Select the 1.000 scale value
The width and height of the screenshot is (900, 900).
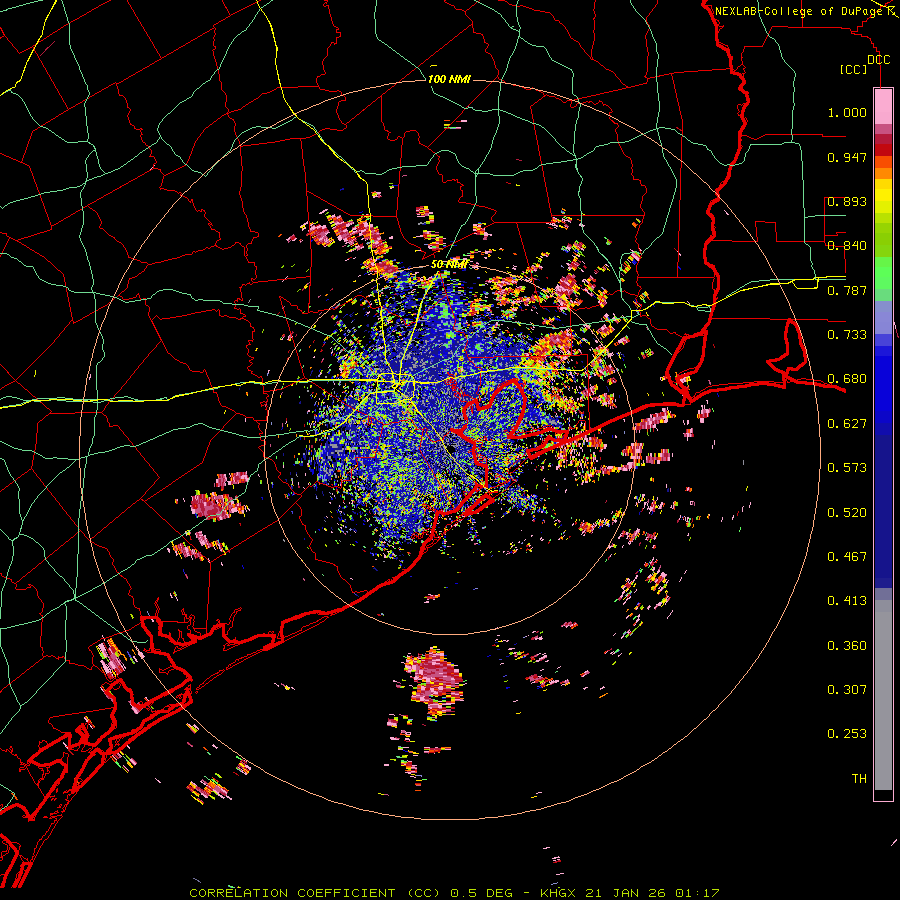pyautogui.click(x=847, y=112)
